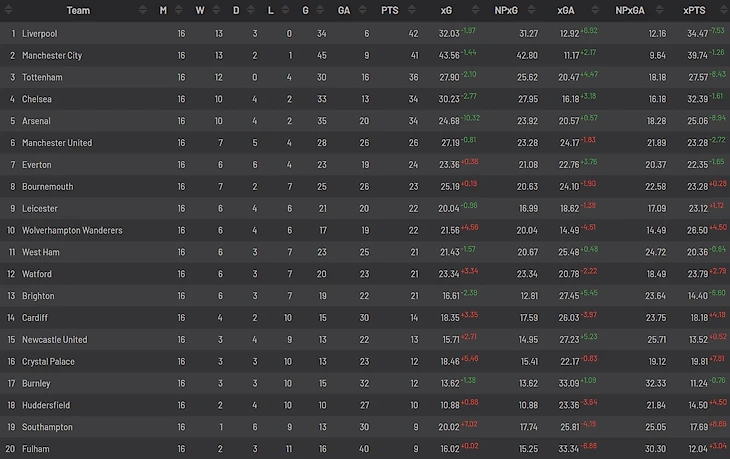Open Liverpool team page
This screenshot has width=730, height=459.
[x=40, y=34]
